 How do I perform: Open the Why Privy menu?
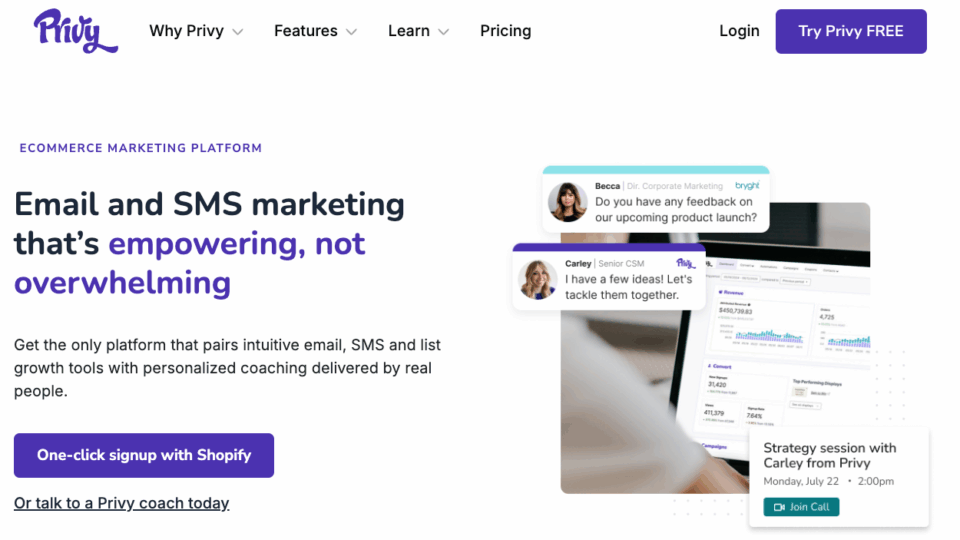187,31
